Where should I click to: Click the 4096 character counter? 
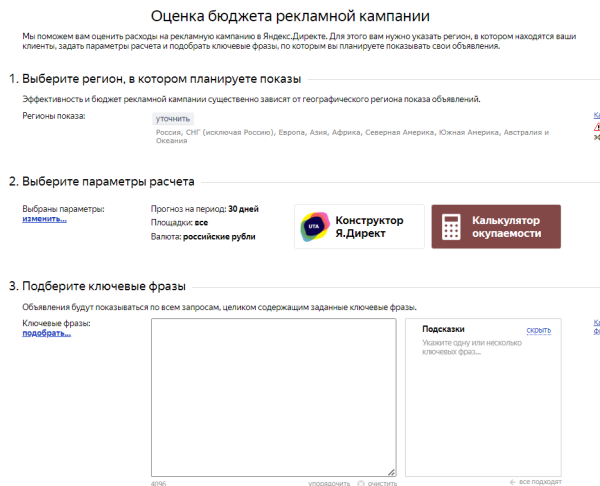(x=158, y=483)
